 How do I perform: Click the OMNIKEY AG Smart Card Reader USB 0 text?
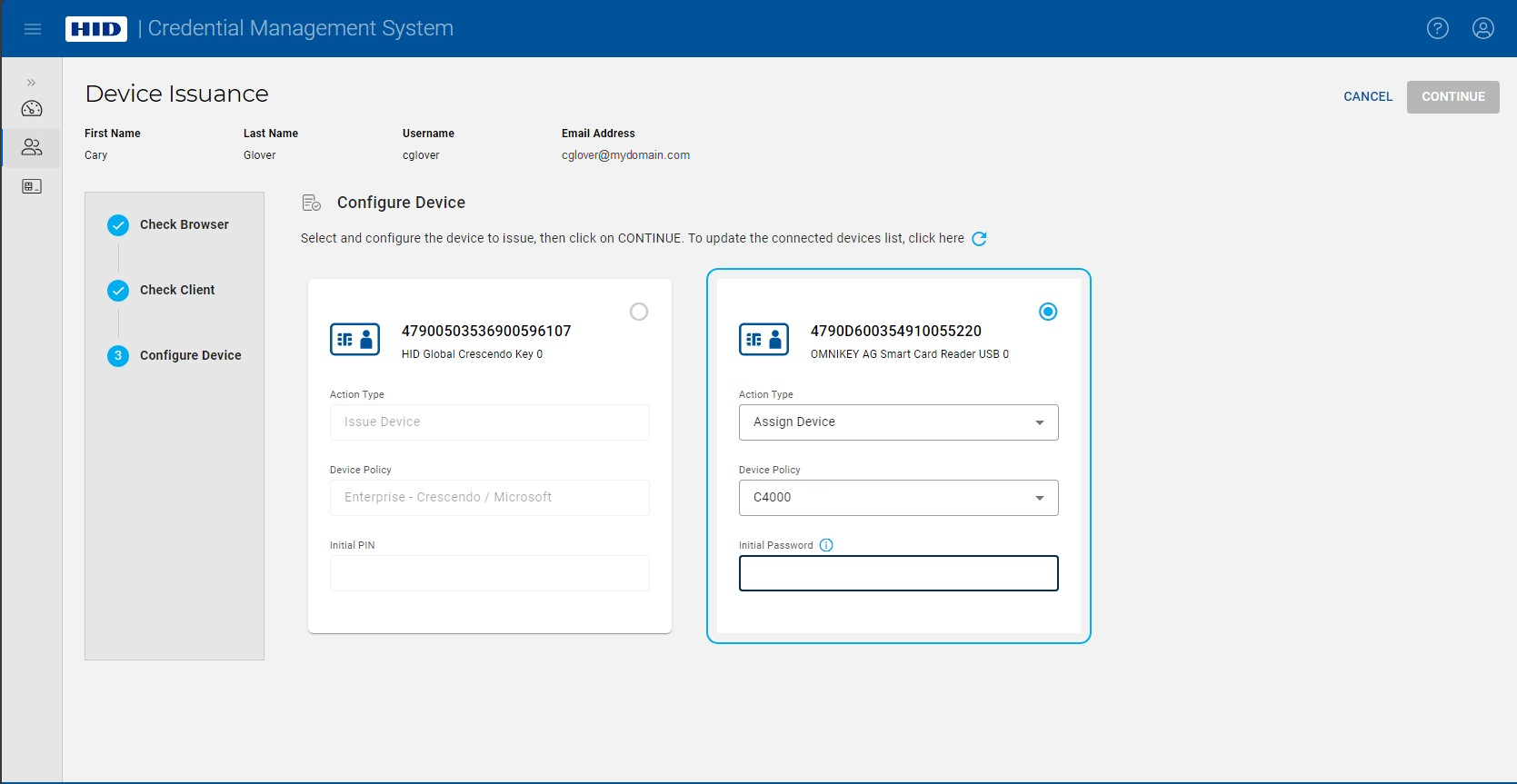[x=910, y=354]
